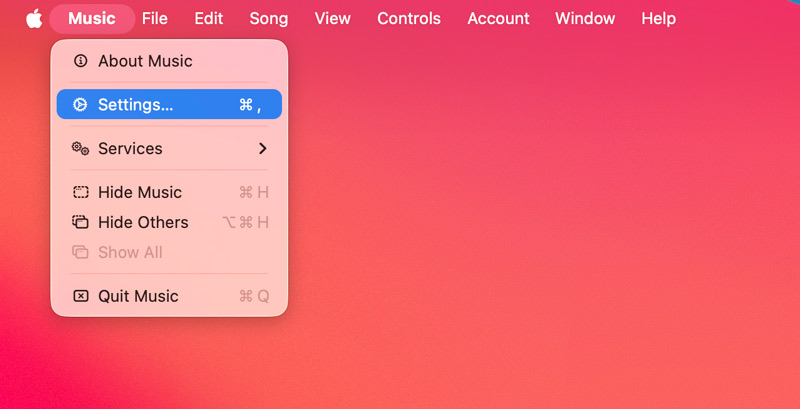Click the gear icon beside Settings

[80, 105]
